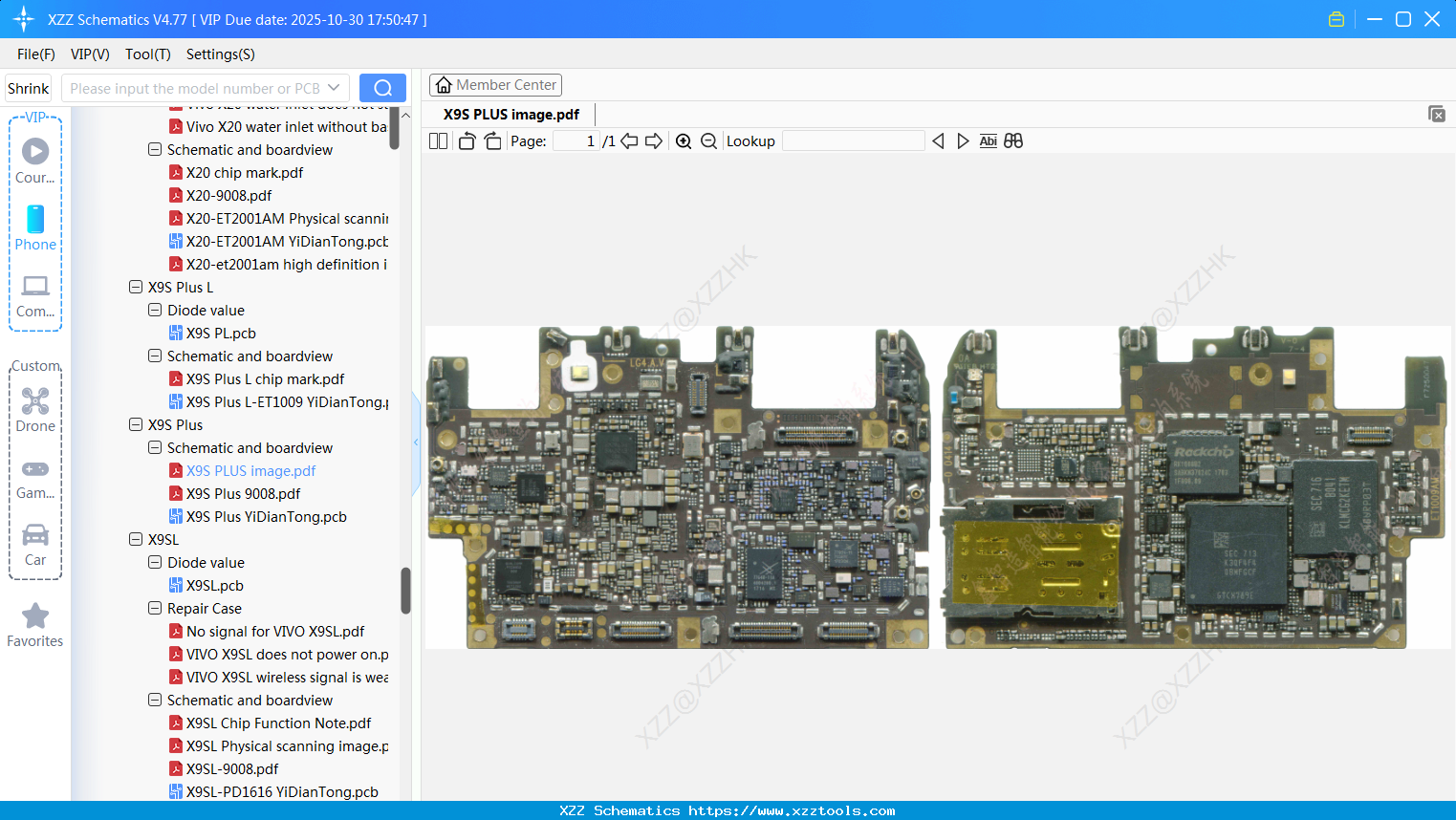Click the binoculars search icon

1013,141
